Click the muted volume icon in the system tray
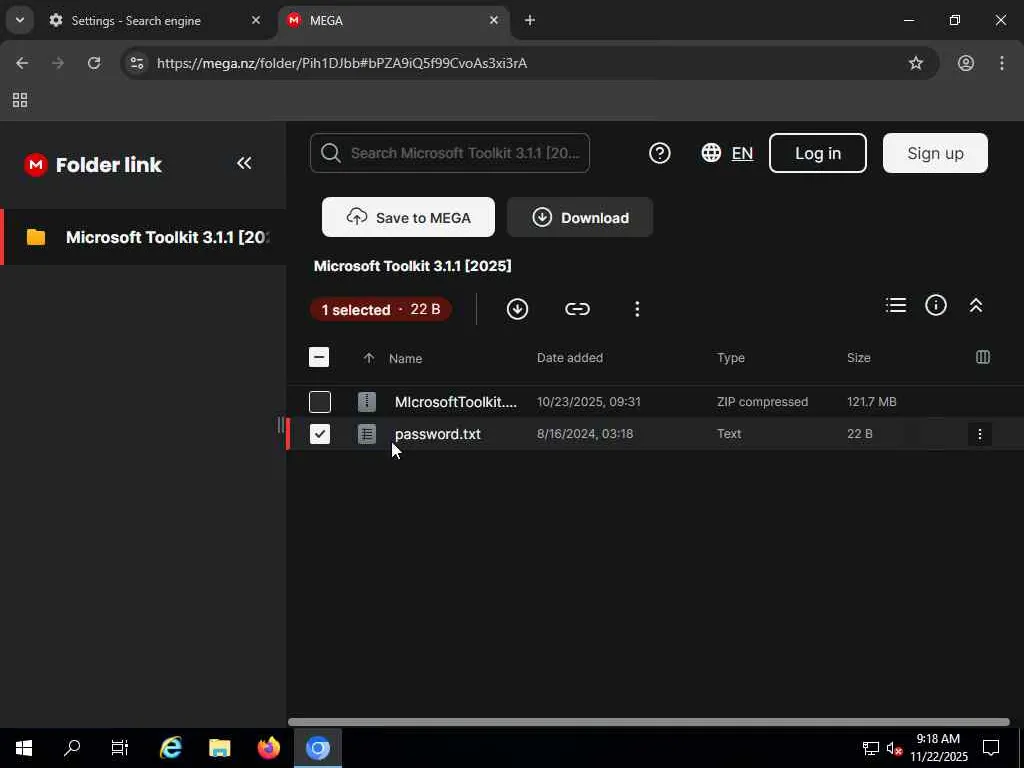Viewport: 1024px width, 768px height. pos(894,748)
